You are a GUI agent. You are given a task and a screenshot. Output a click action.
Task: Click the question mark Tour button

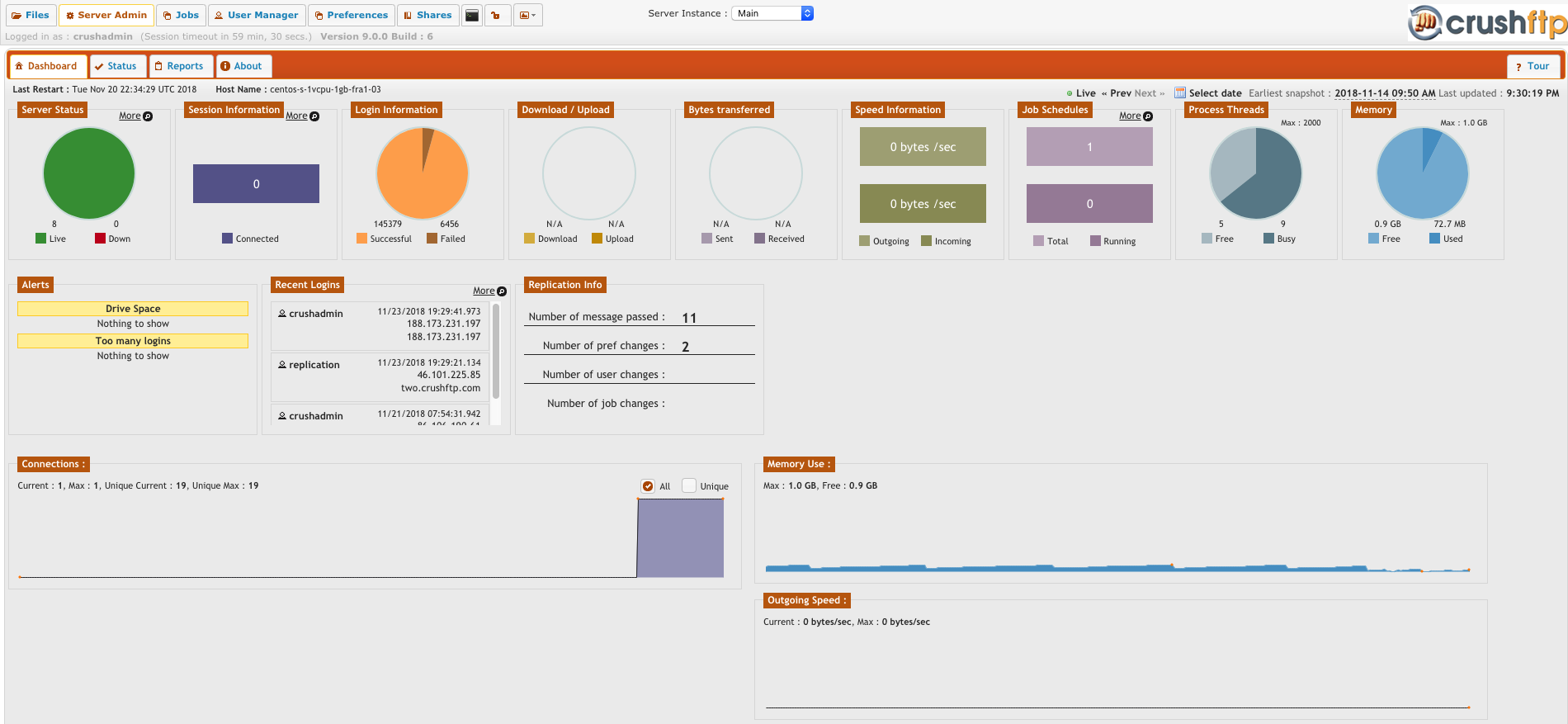point(1533,66)
